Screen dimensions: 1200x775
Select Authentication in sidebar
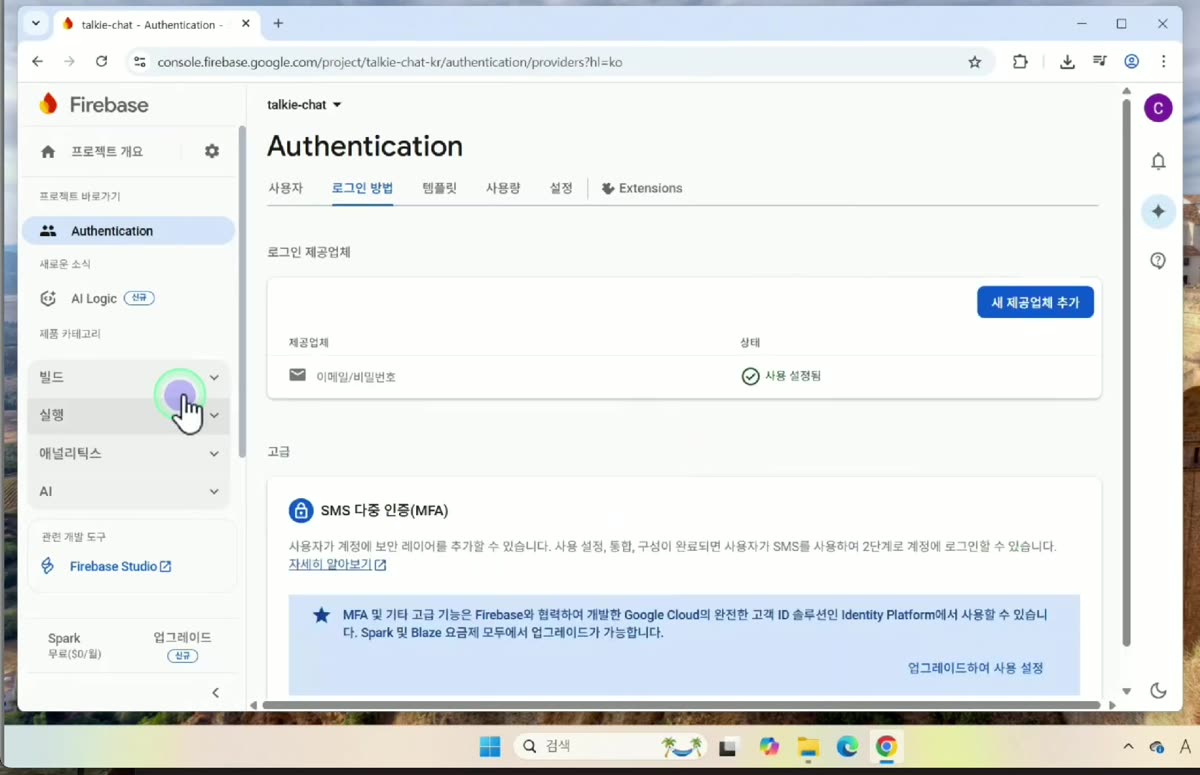(129, 231)
